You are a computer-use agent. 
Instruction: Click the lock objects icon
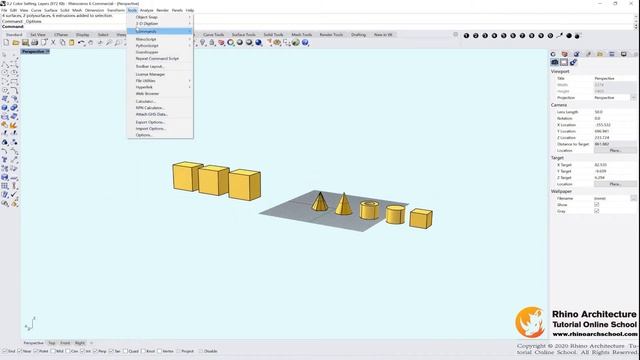coord(212,42)
